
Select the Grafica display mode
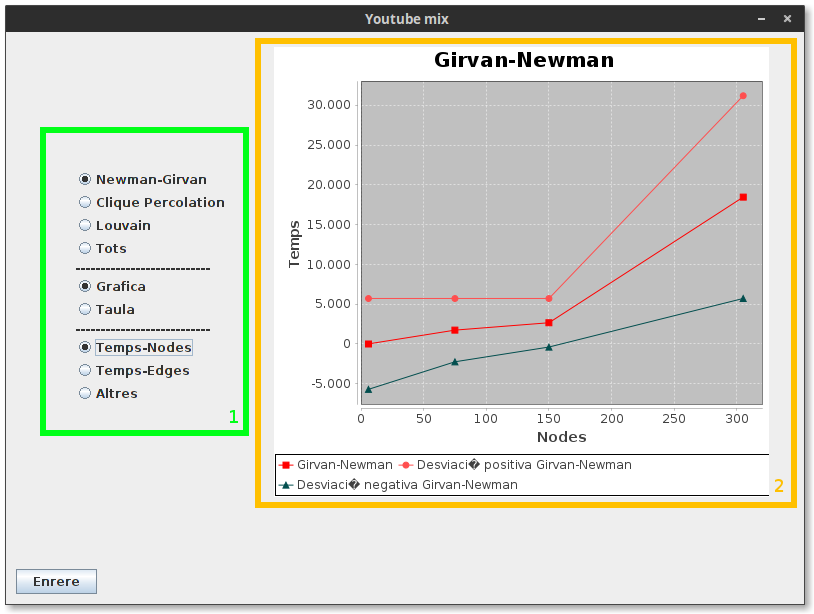(x=112, y=286)
